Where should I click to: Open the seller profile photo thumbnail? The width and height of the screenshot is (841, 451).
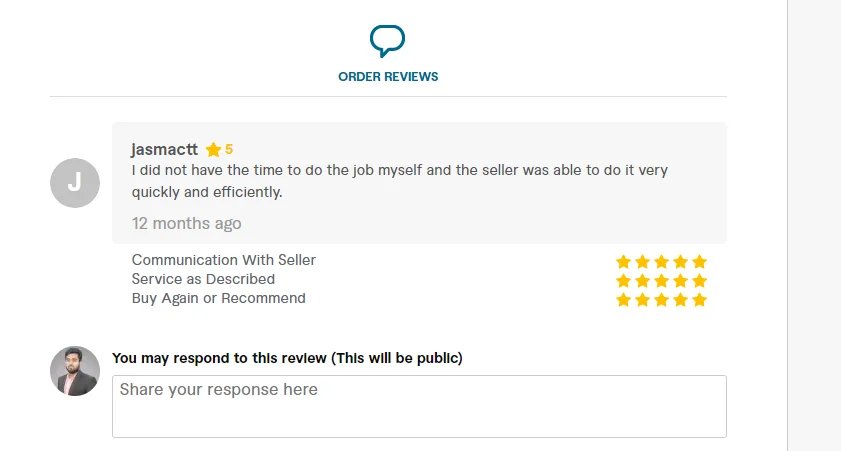pos(75,371)
